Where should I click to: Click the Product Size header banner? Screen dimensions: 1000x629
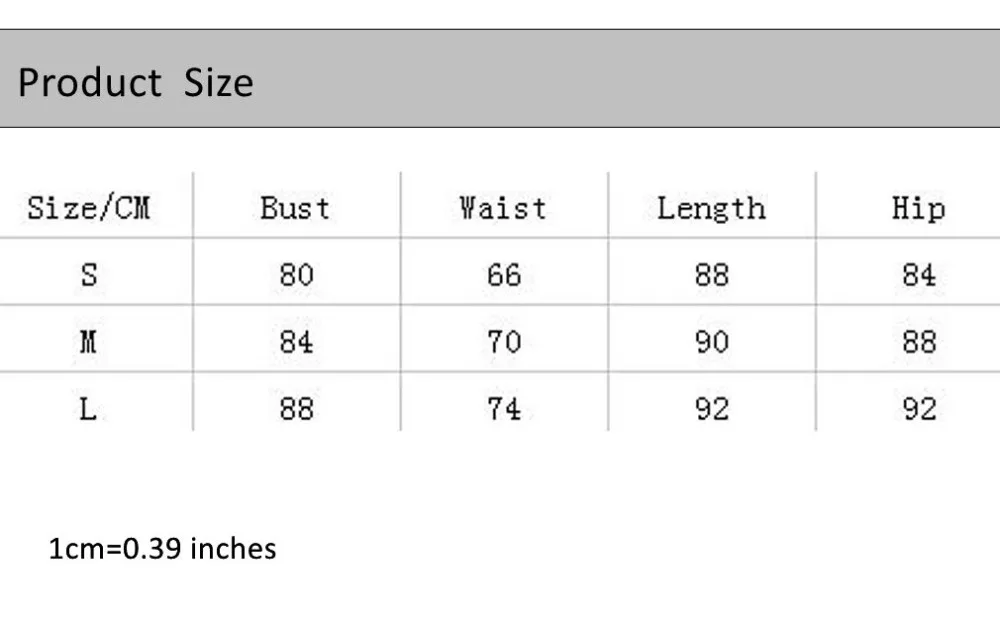coord(500,78)
